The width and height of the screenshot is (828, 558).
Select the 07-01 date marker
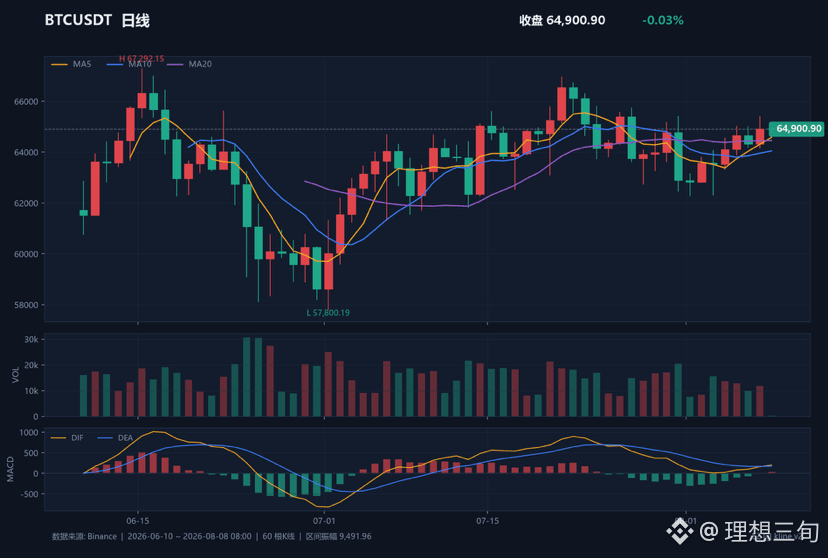point(324,521)
